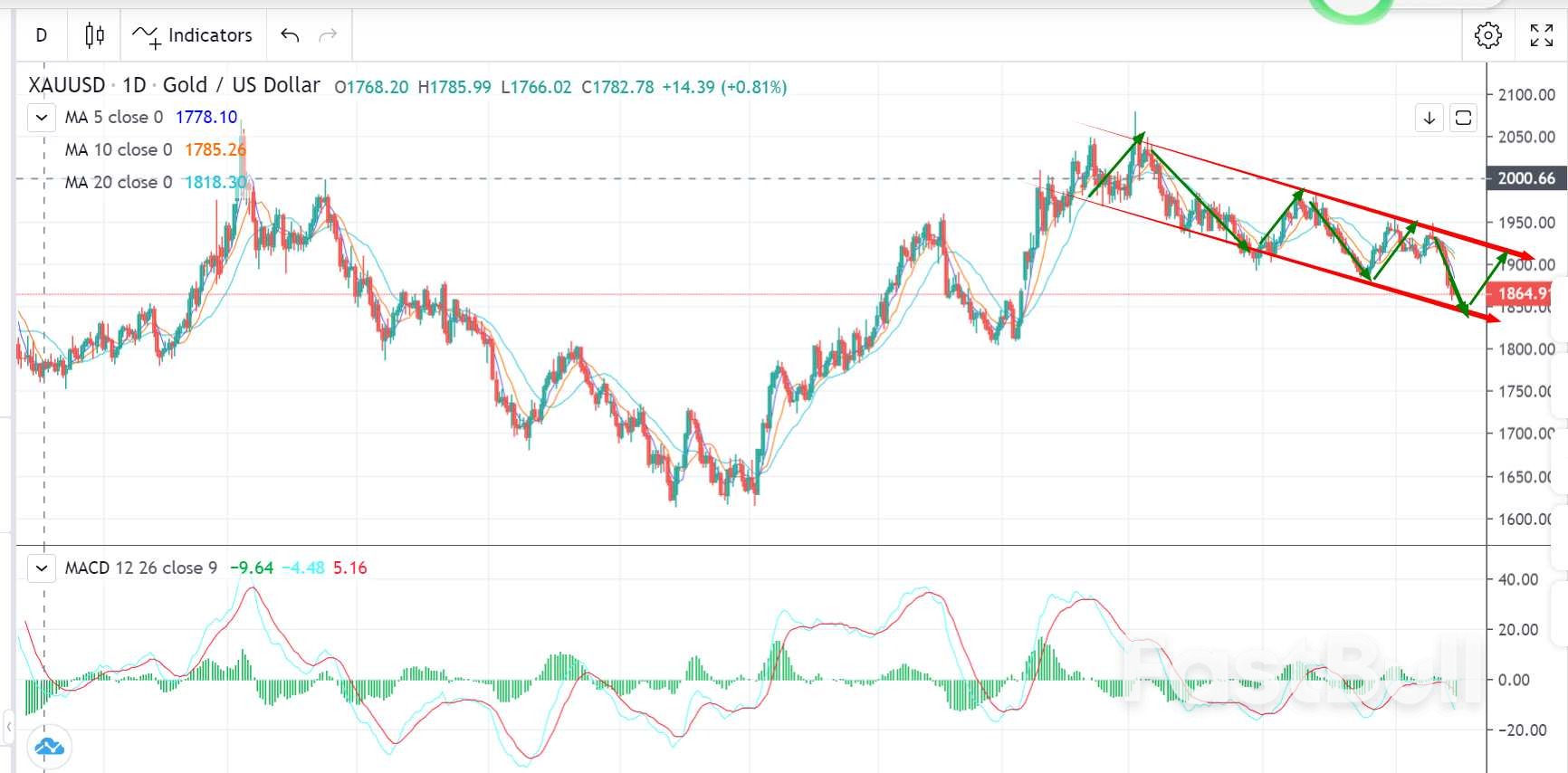Change chart style via candlestick icon
1568x773 pixels.
pyautogui.click(x=94, y=35)
